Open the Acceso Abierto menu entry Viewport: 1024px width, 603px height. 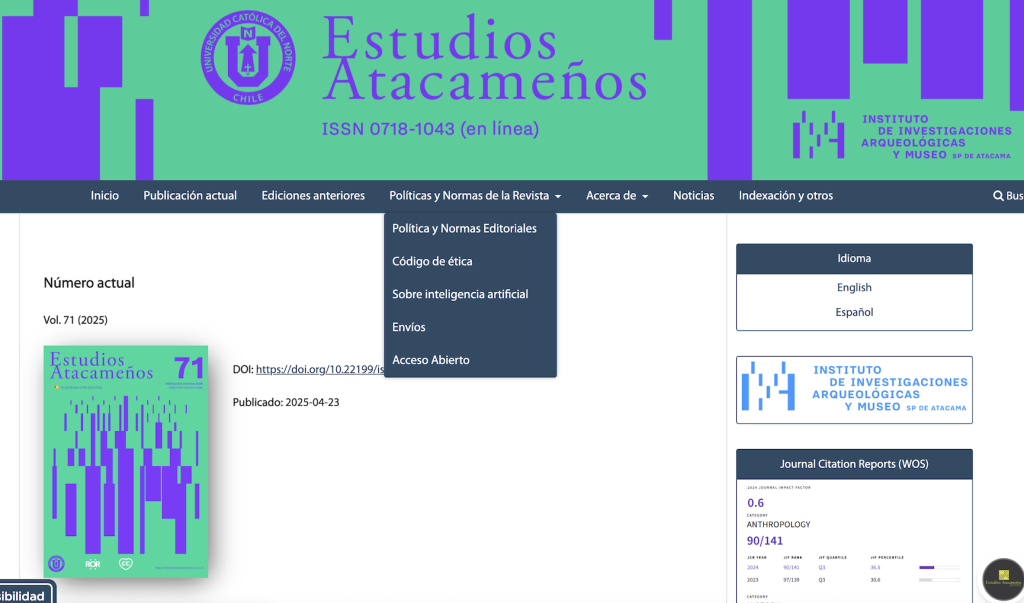click(431, 360)
